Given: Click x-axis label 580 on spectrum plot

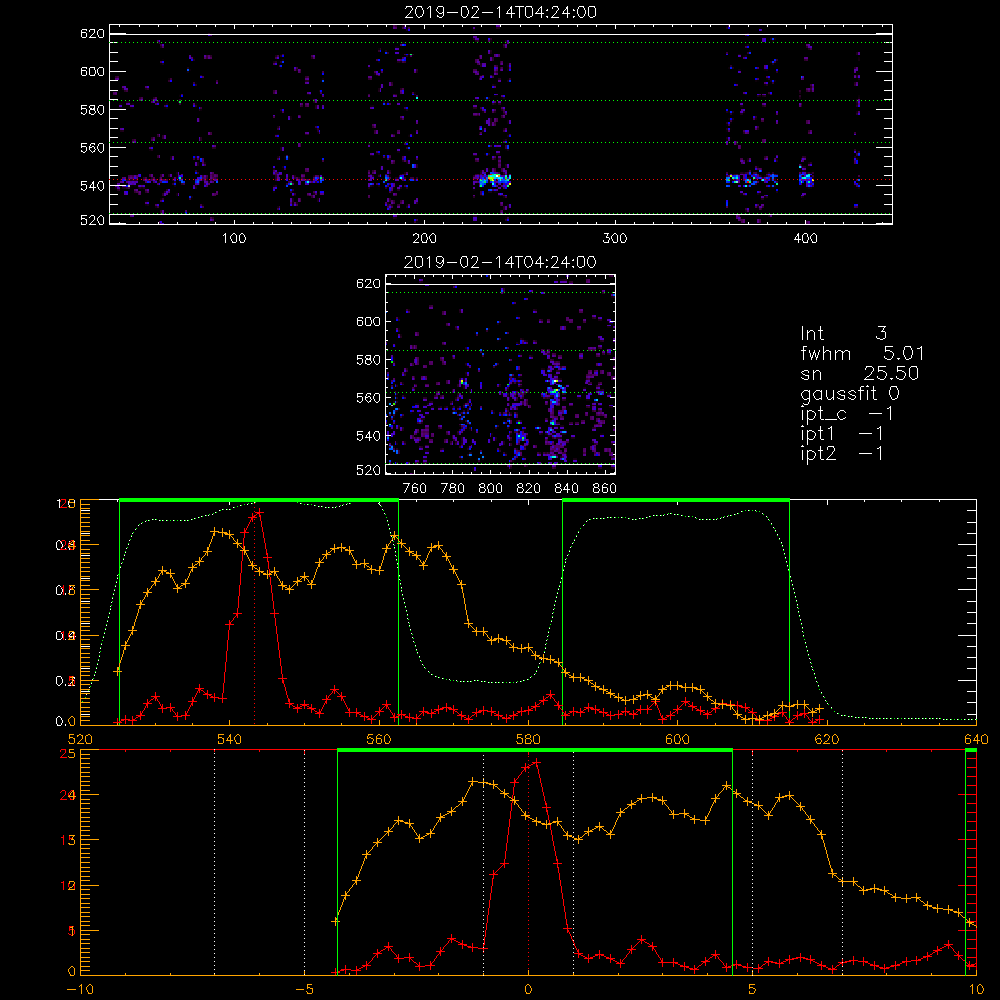Looking at the screenshot, I should click(528, 739).
